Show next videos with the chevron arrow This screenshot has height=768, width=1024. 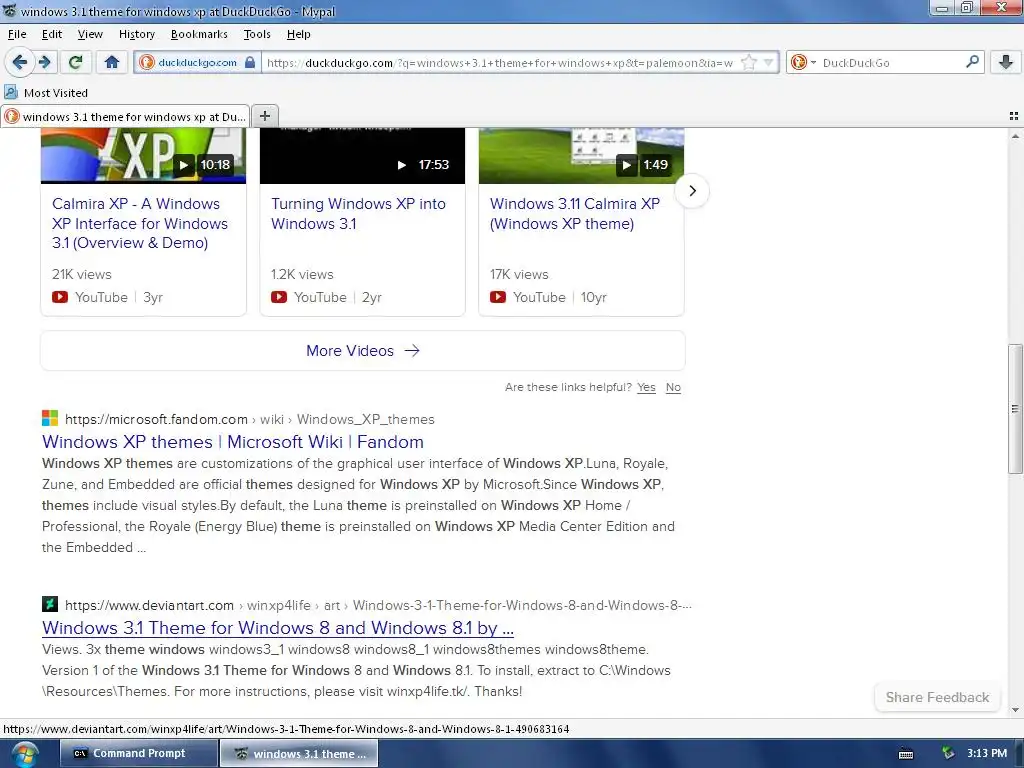pyautogui.click(x=692, y=191)
